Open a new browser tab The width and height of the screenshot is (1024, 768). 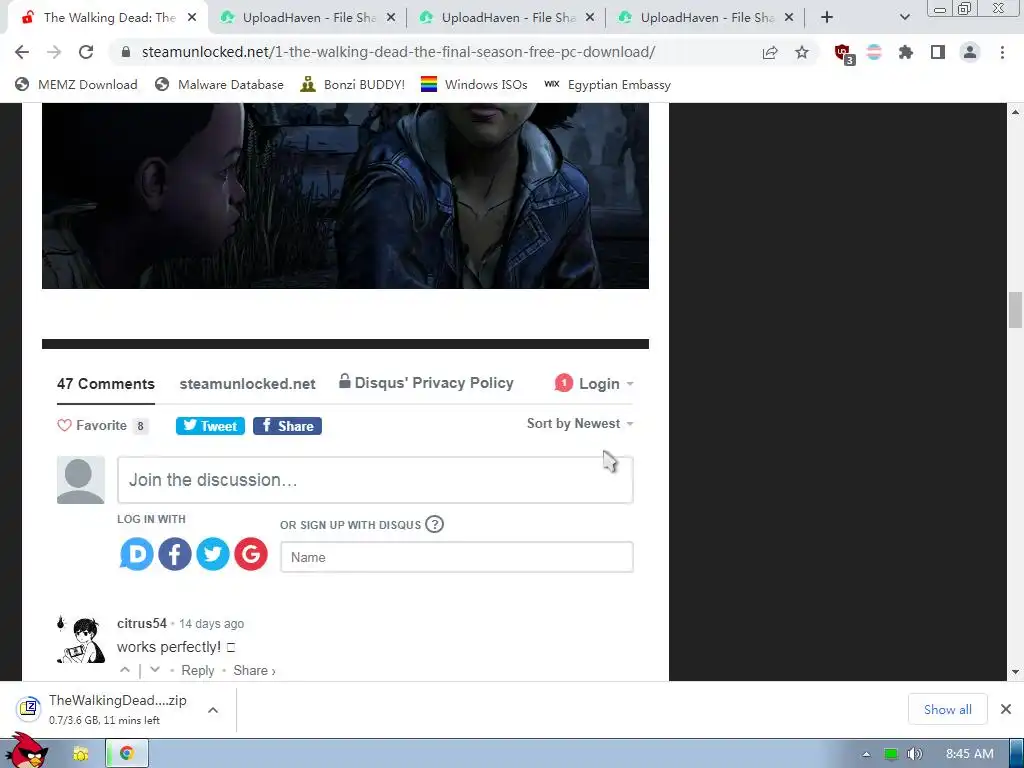[827, 18]
